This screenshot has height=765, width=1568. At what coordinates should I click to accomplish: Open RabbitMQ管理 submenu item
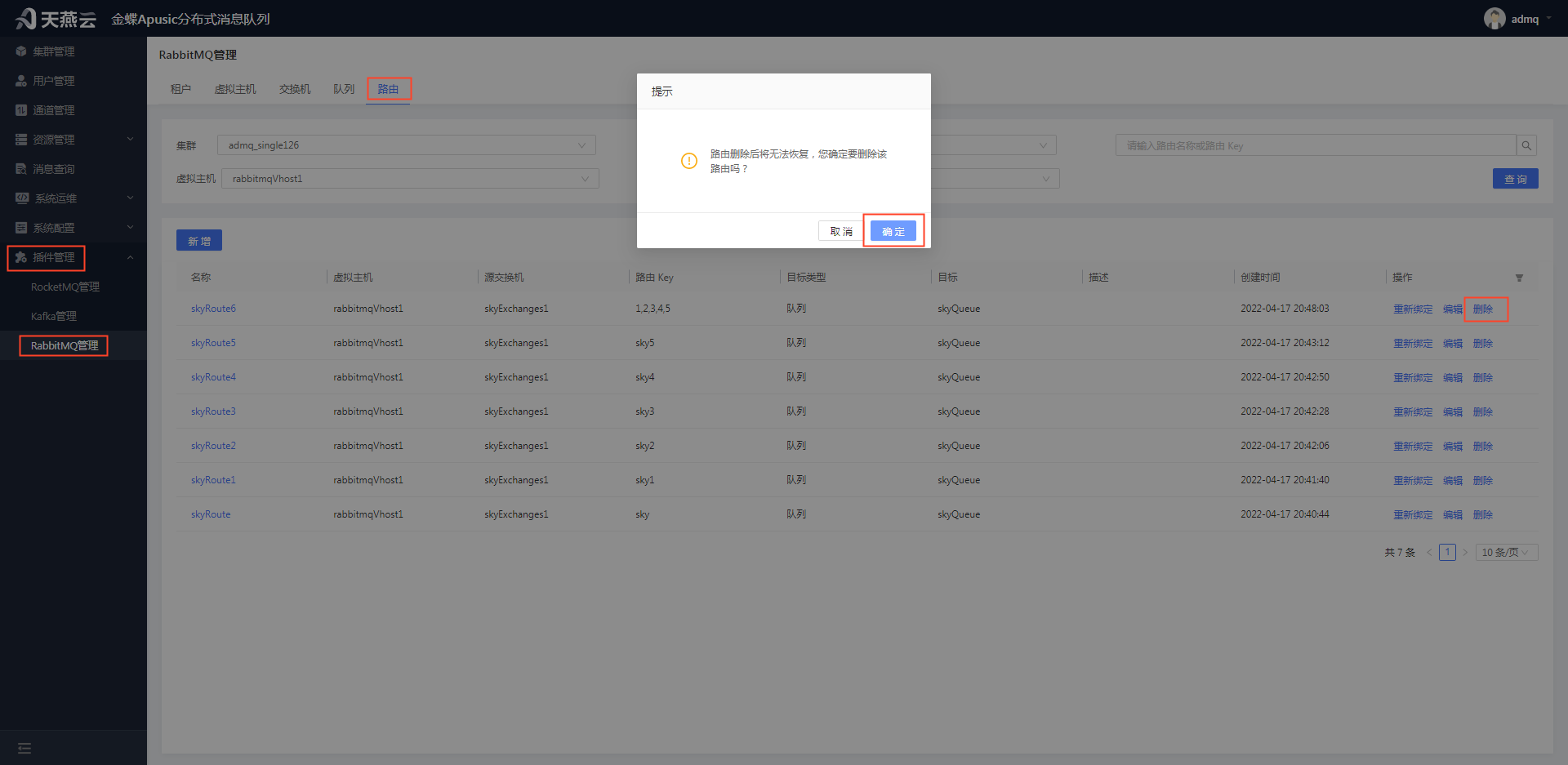(65, 345)
